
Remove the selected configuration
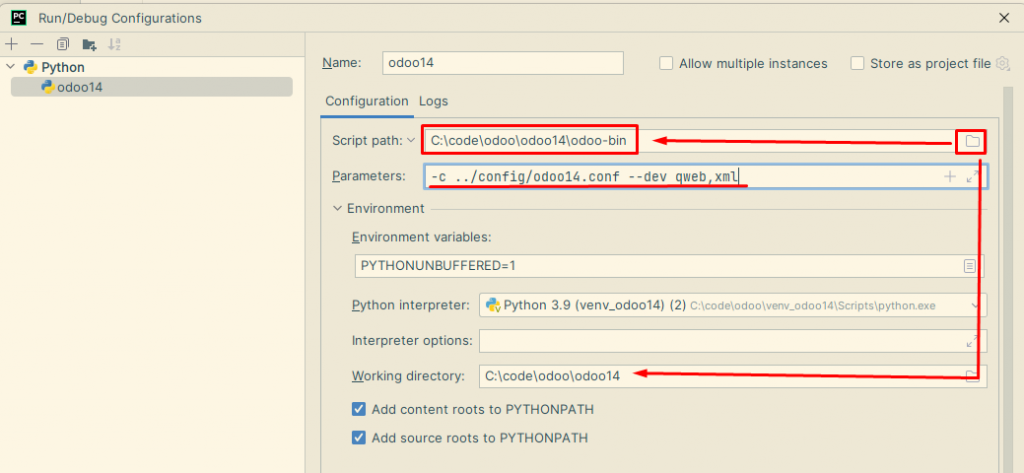[37, 44]
